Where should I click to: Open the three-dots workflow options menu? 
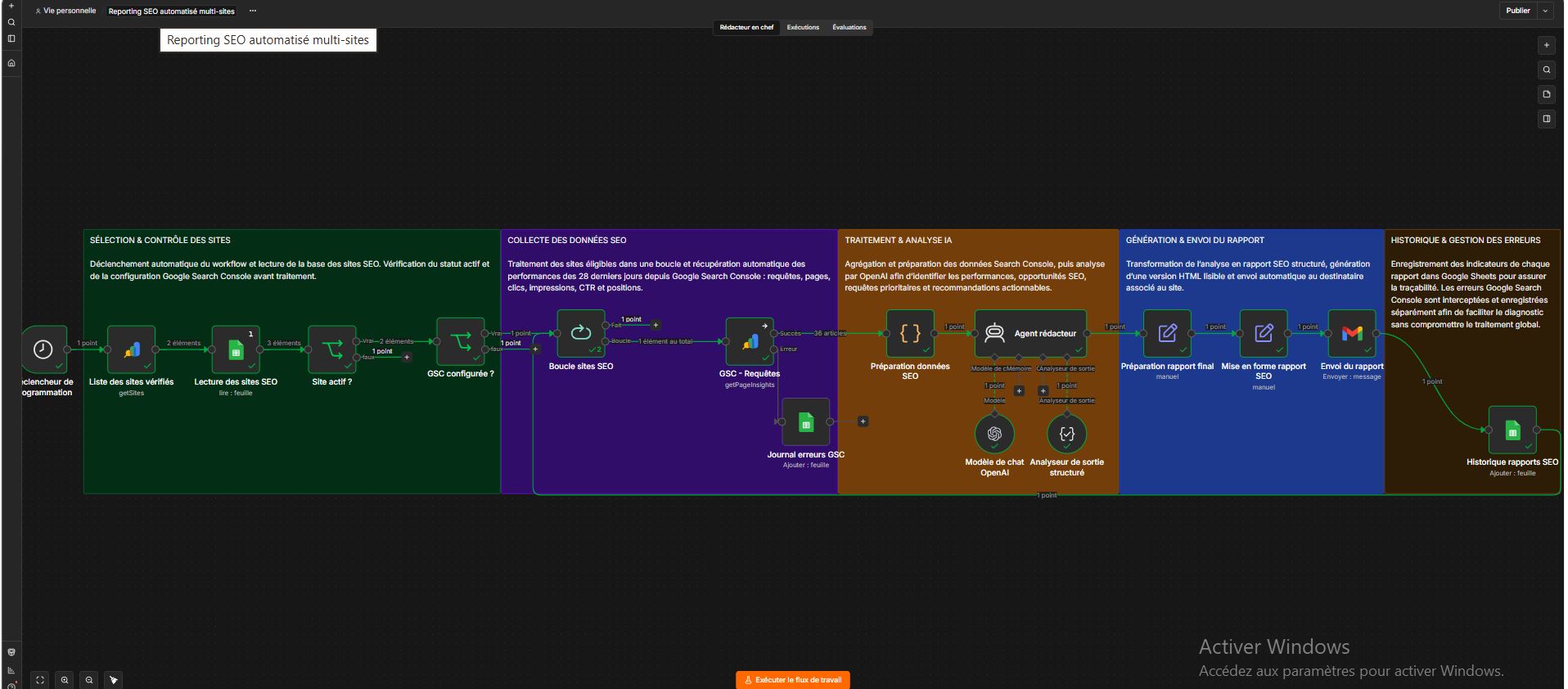click(253, 11)
